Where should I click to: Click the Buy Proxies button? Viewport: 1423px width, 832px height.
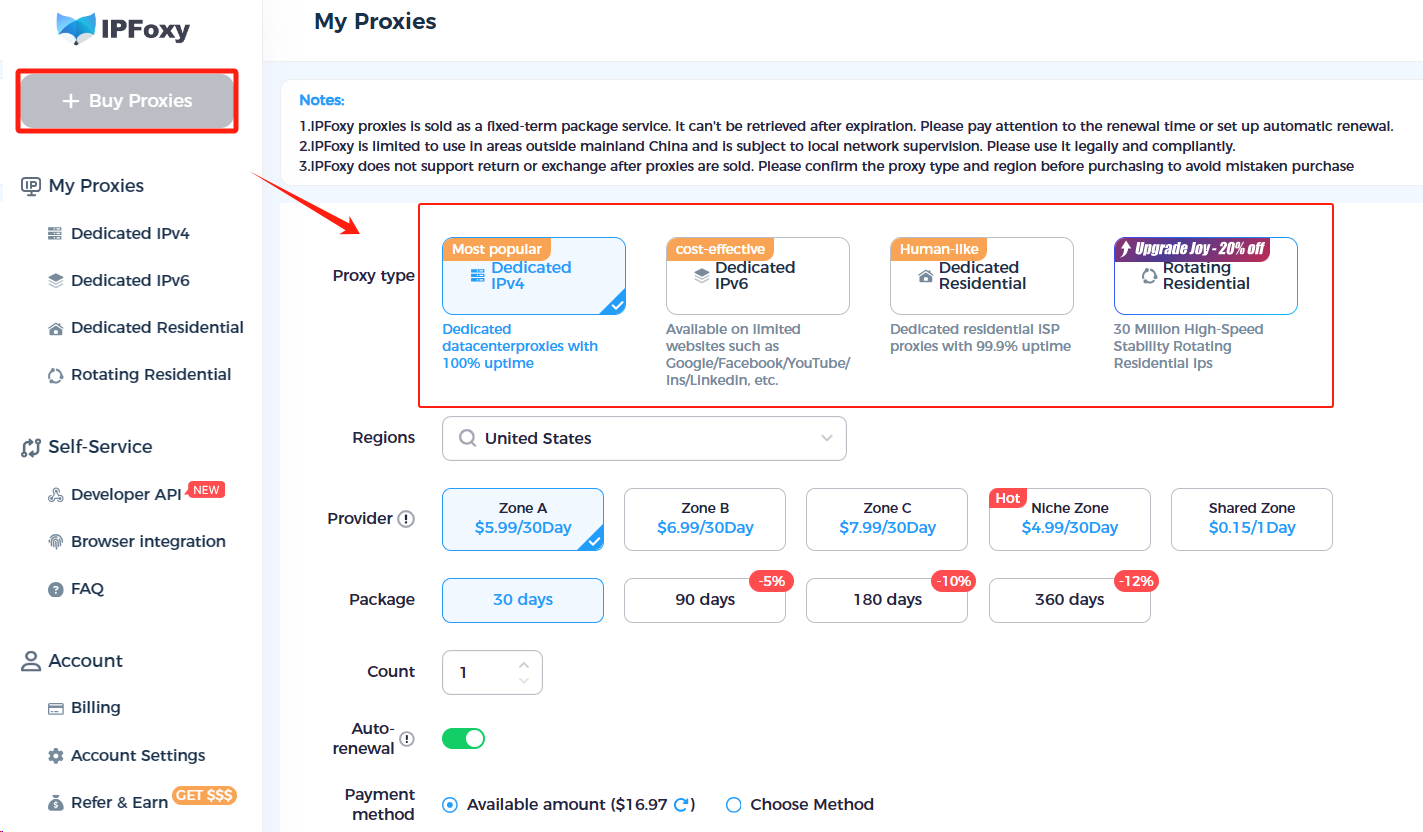click(126, 100)
